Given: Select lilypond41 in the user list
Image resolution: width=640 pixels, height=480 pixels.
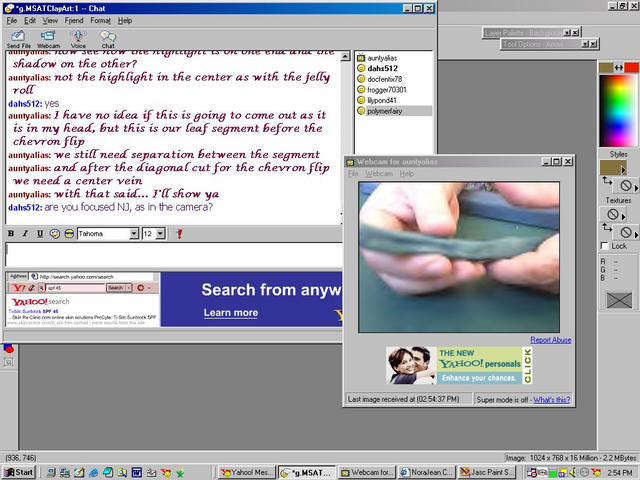Looking at the screenshot, I should (381, 100).
